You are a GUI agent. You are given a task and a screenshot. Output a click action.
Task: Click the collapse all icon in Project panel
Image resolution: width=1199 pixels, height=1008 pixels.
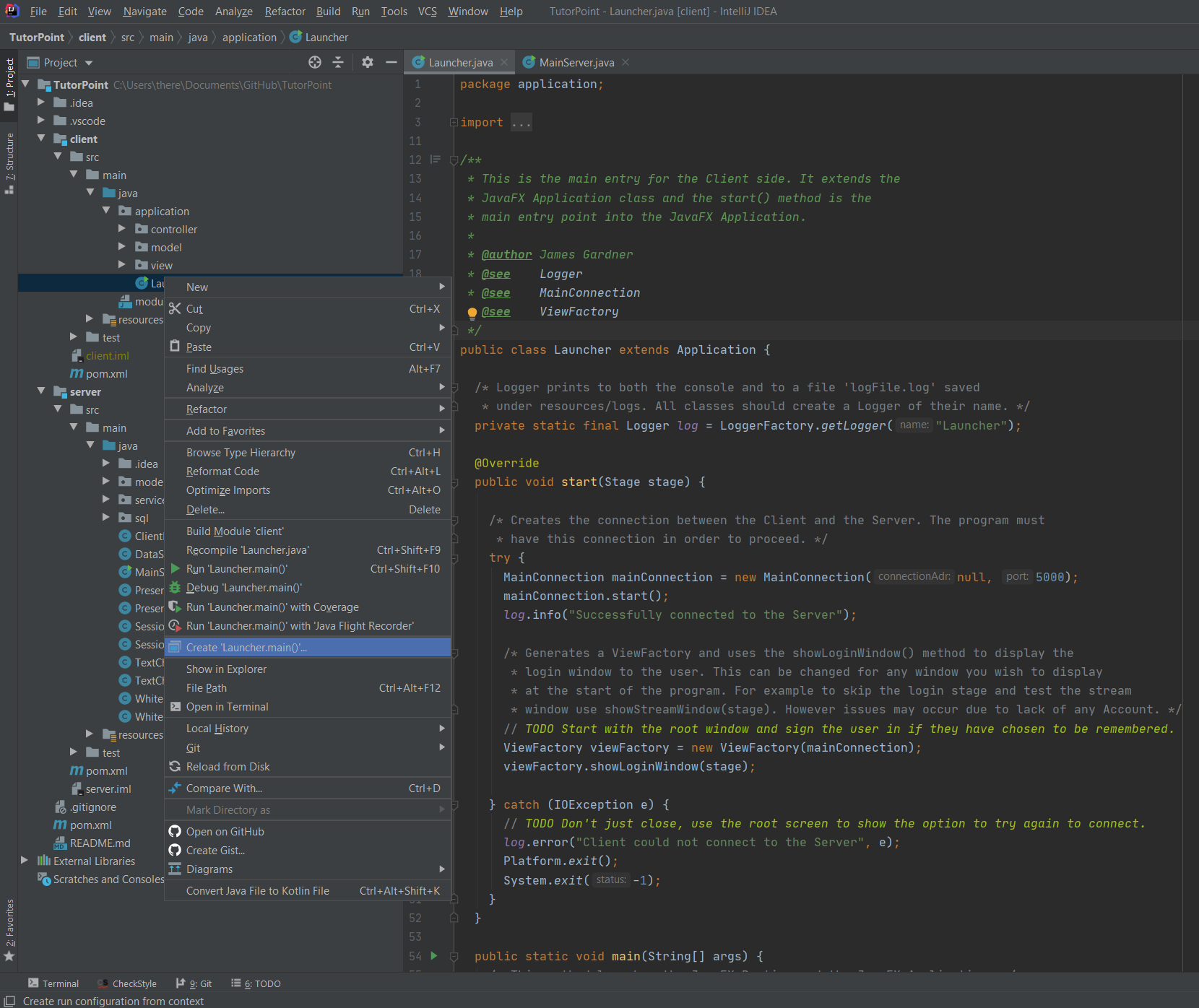point(338,62)
